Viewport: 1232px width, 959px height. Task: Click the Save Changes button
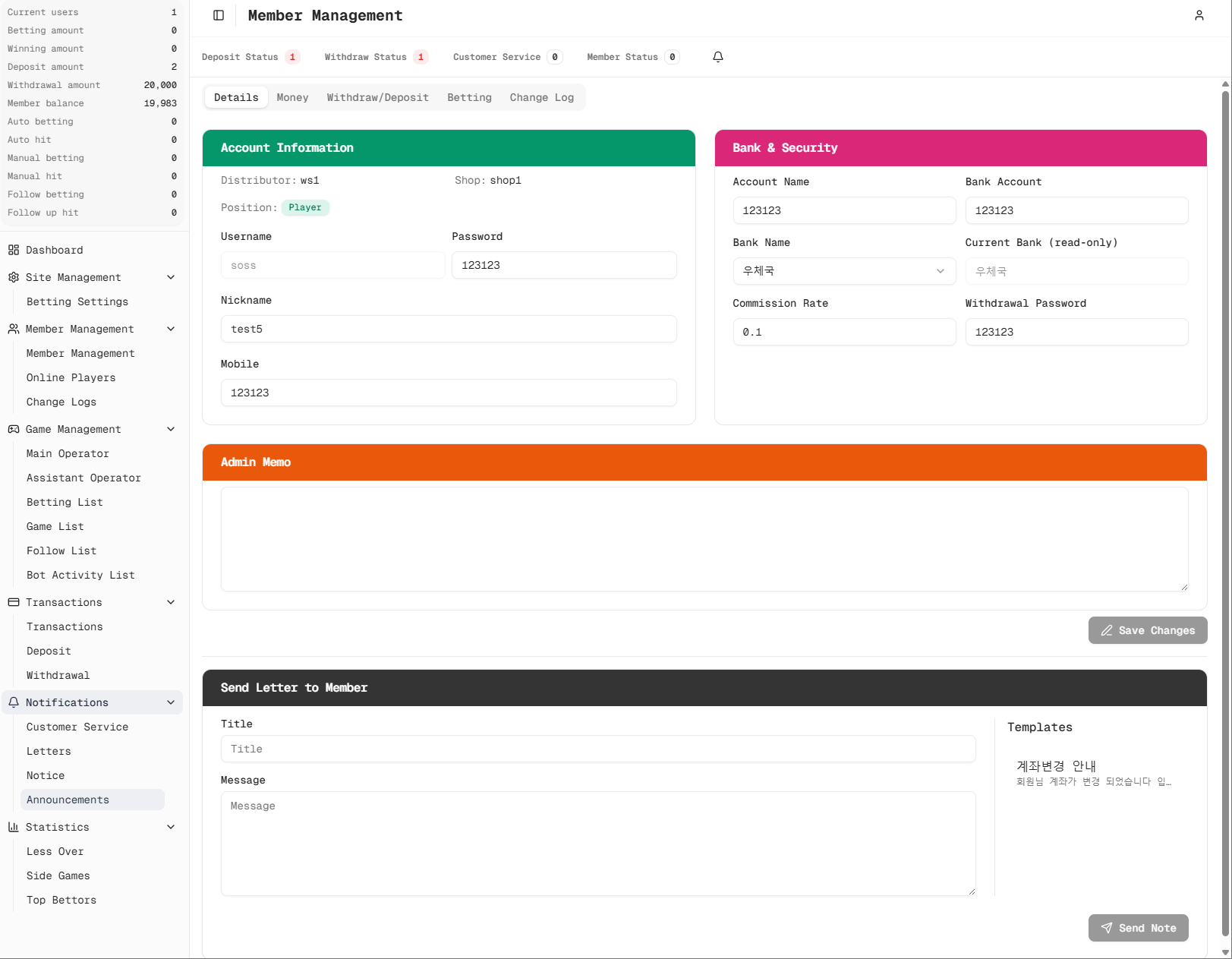click(x=1147, y=630)
